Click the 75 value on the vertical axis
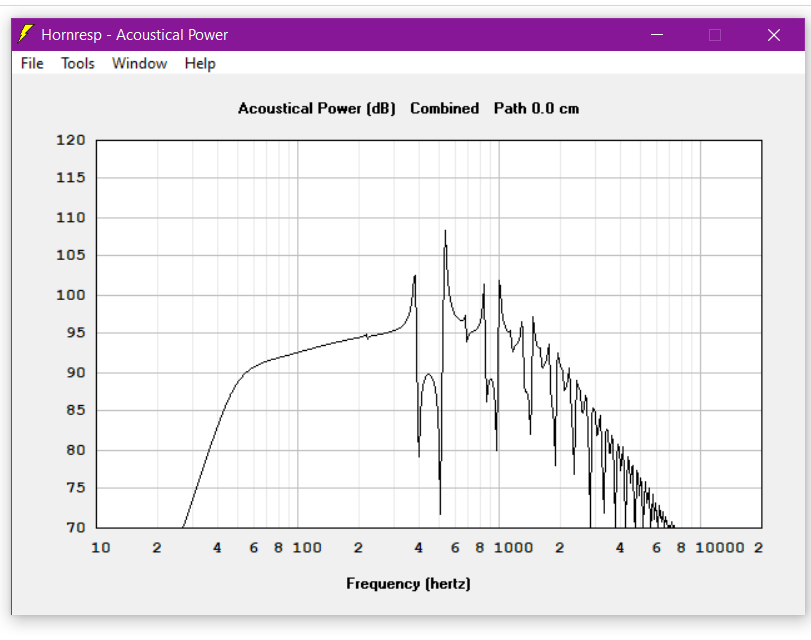Viewport: 811px width, 640px height. click(x=76, y=488)
